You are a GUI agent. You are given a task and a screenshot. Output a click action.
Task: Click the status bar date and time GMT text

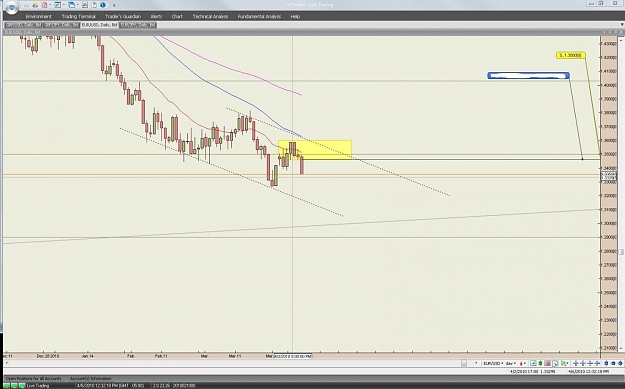point(109,385)
